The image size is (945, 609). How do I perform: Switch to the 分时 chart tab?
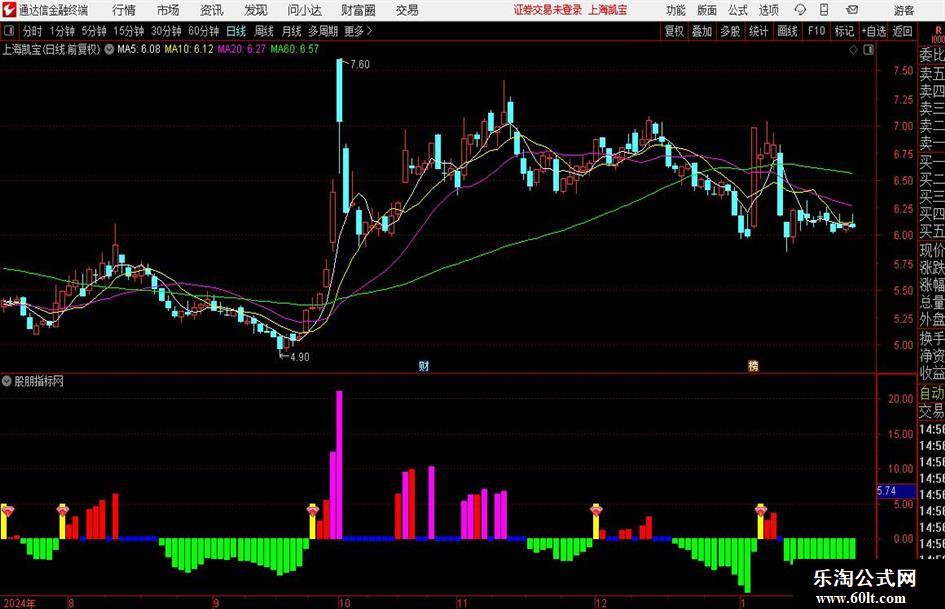pyautogui.click(x=32, y=31)
